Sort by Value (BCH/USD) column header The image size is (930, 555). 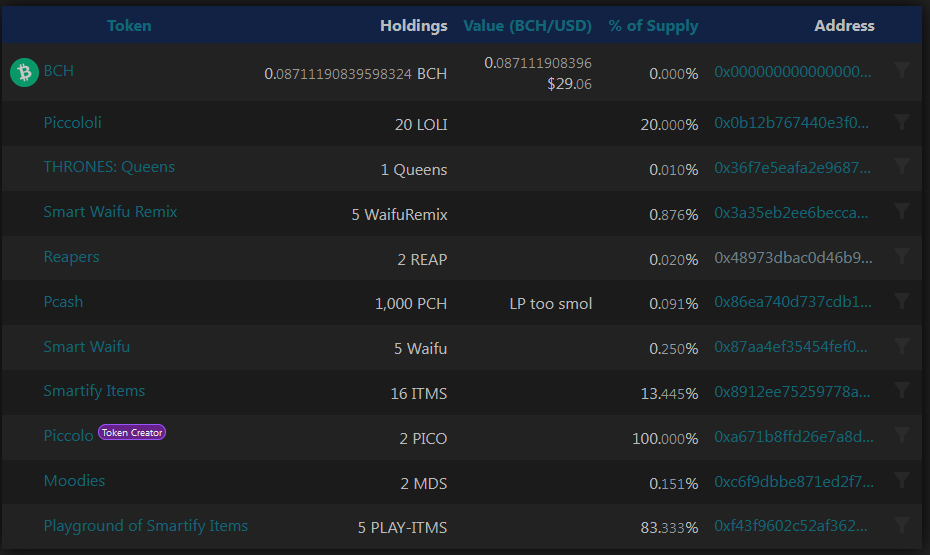[527, 25]
